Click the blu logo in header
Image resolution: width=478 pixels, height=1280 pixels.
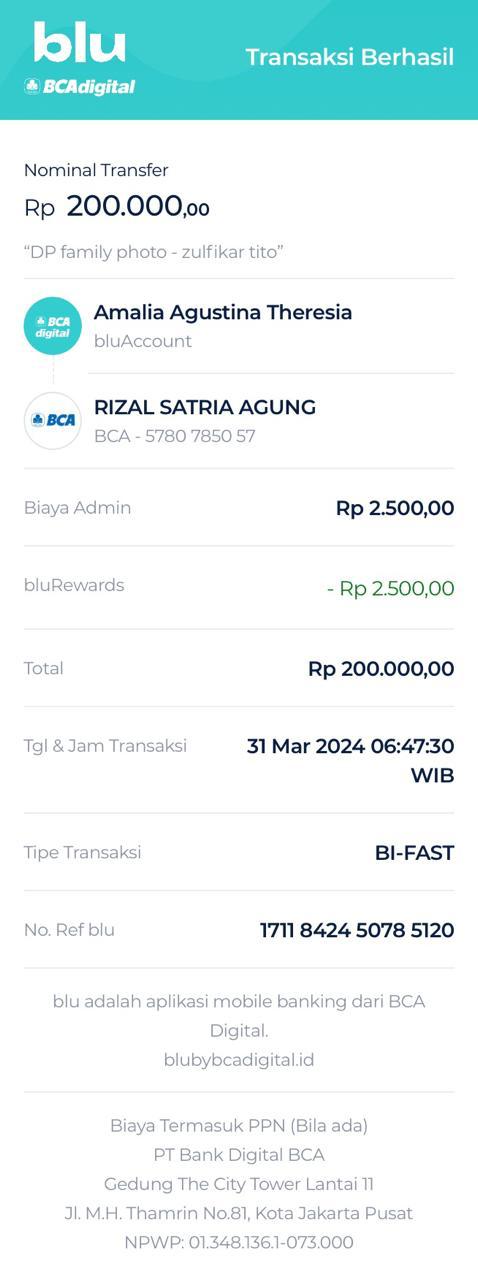click(x=80, y=43)
